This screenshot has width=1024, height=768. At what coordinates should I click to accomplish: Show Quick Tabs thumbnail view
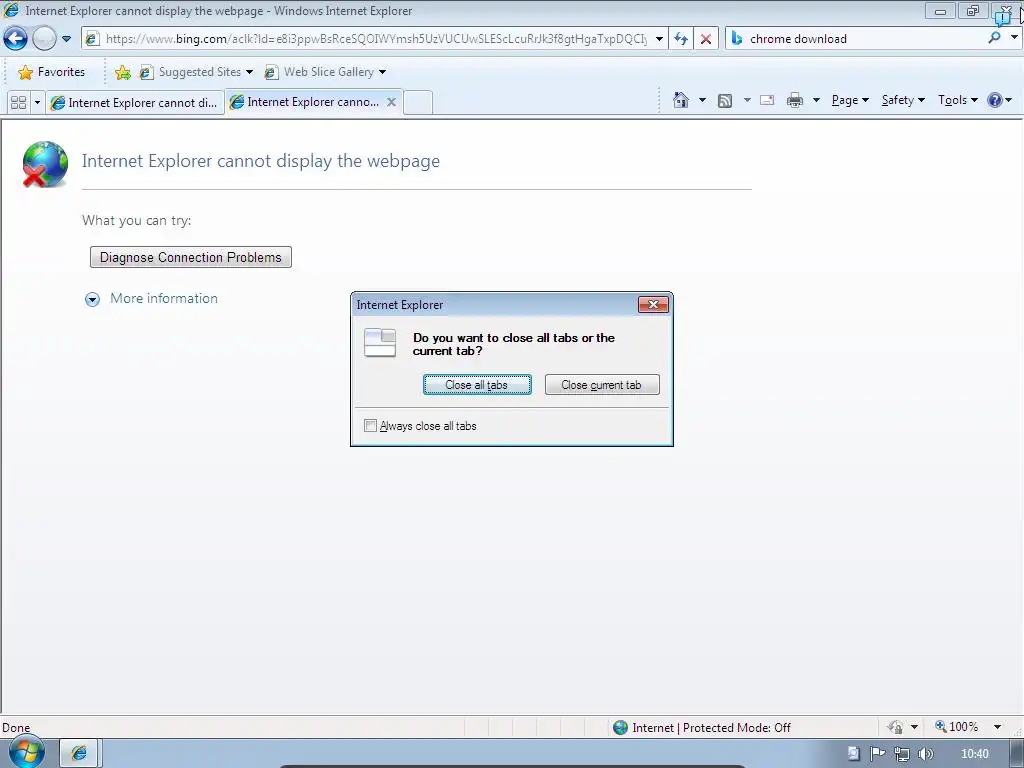click(x=18, y=103)
